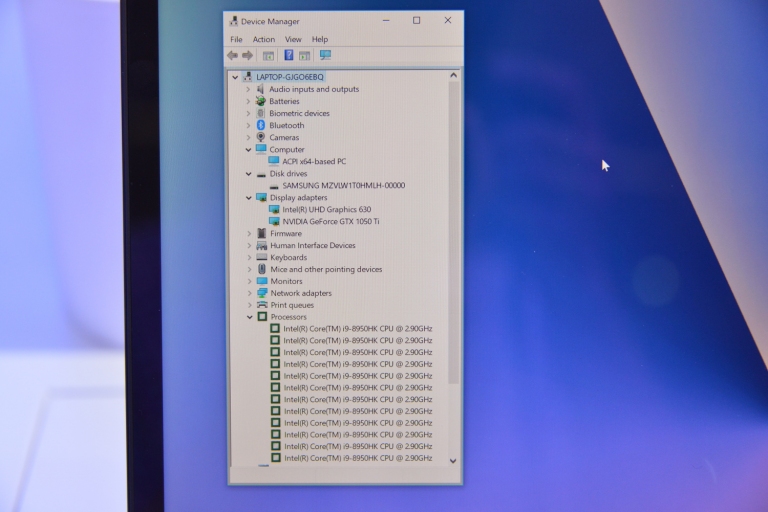The width and height of the screenshot is (768, 512).
Task: Expand the Monitors tree node
Action: pyautogui.click(x=249, y=281)
